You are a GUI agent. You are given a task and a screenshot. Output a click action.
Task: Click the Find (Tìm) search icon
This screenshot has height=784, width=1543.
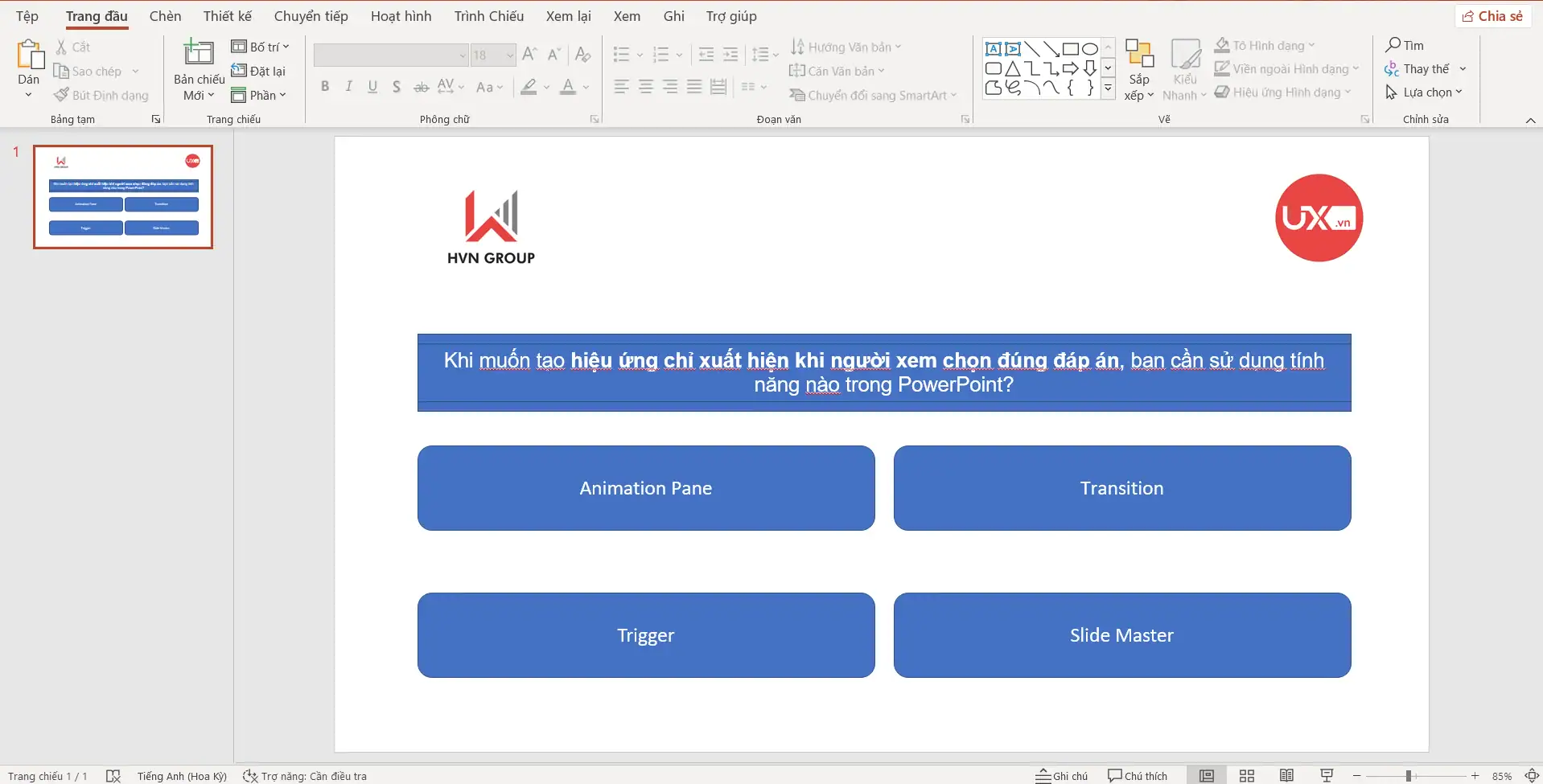click(1393, 45)
